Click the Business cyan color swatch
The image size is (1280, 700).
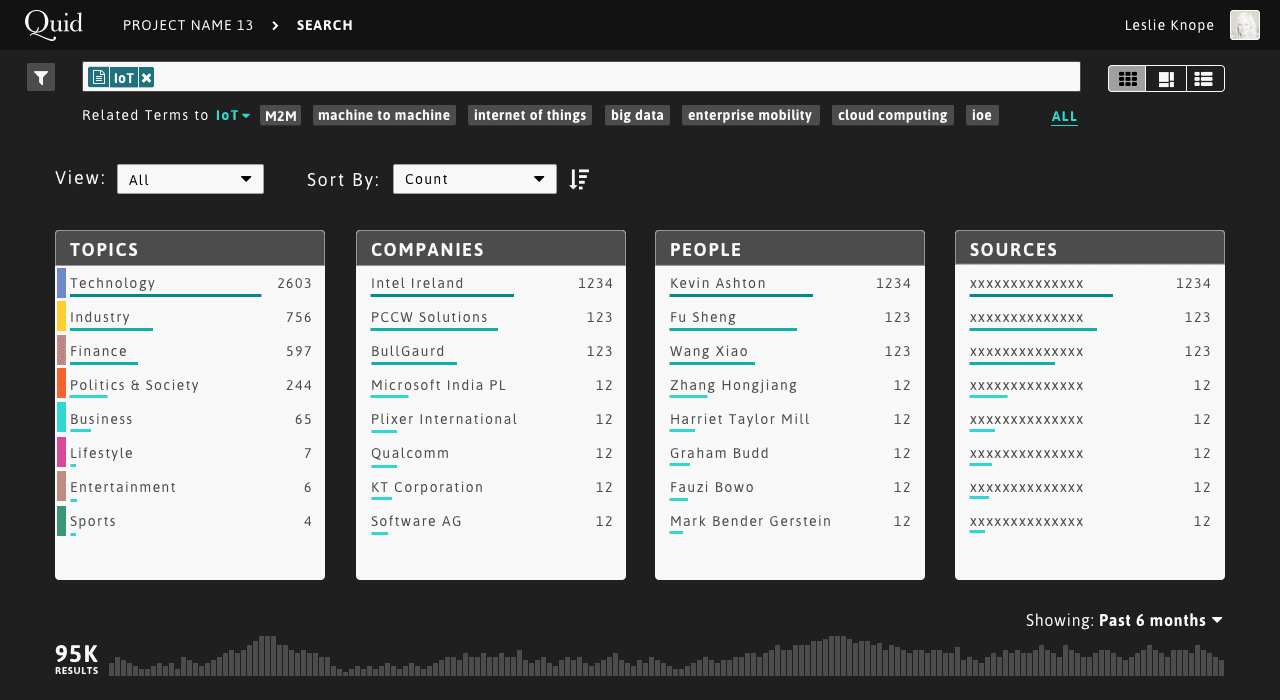(61, 419)
